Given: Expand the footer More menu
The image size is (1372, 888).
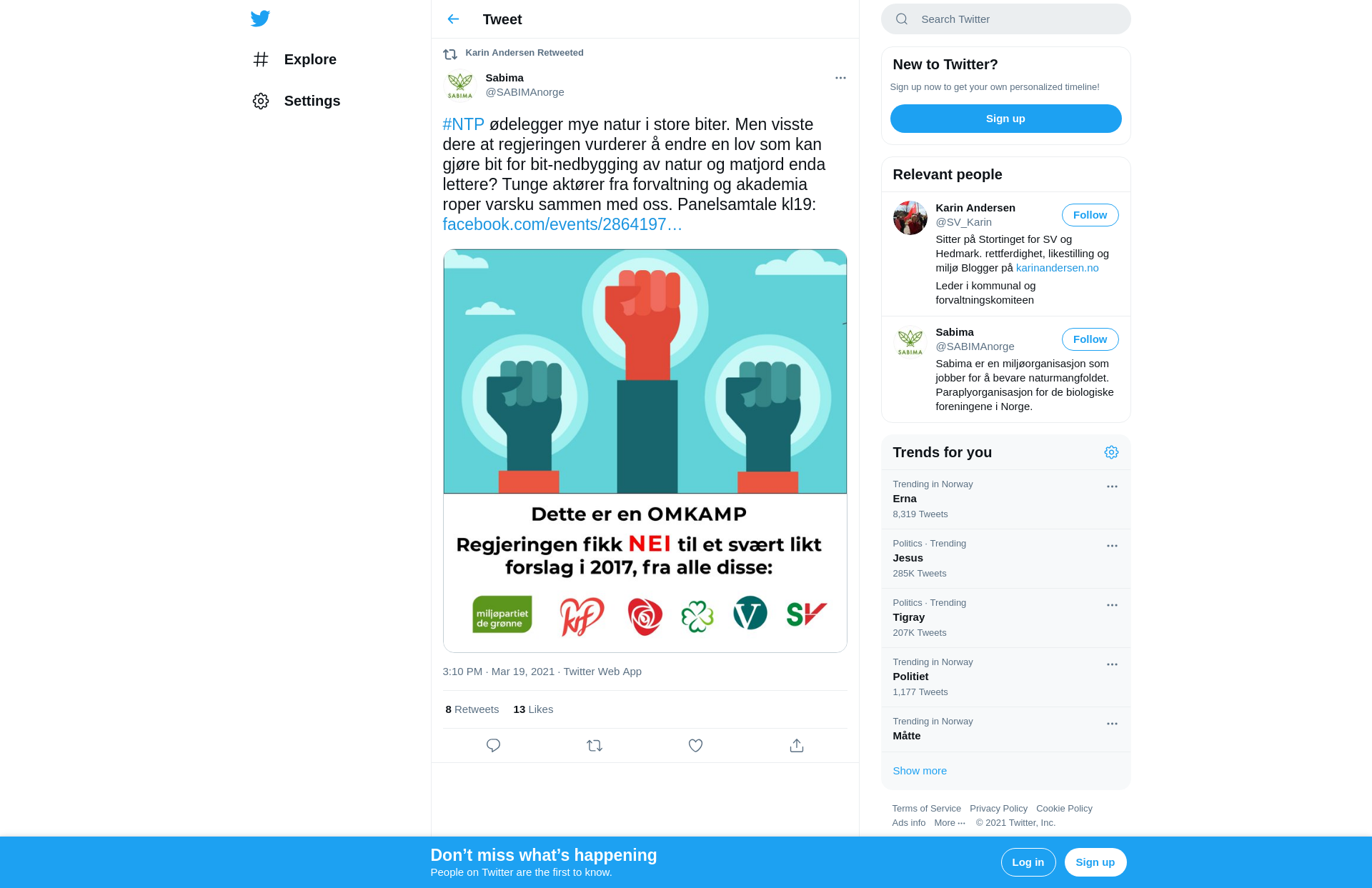Looking at the screenshot, I should pos(950,823).
